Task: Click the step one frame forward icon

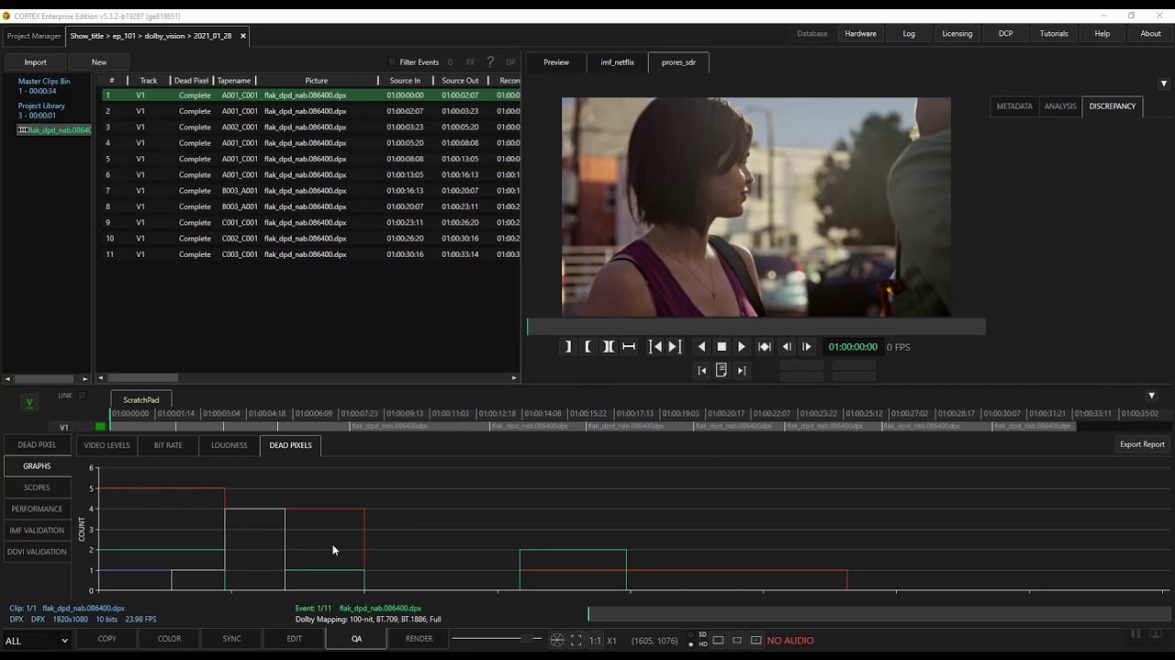Action: click(806, 347)
